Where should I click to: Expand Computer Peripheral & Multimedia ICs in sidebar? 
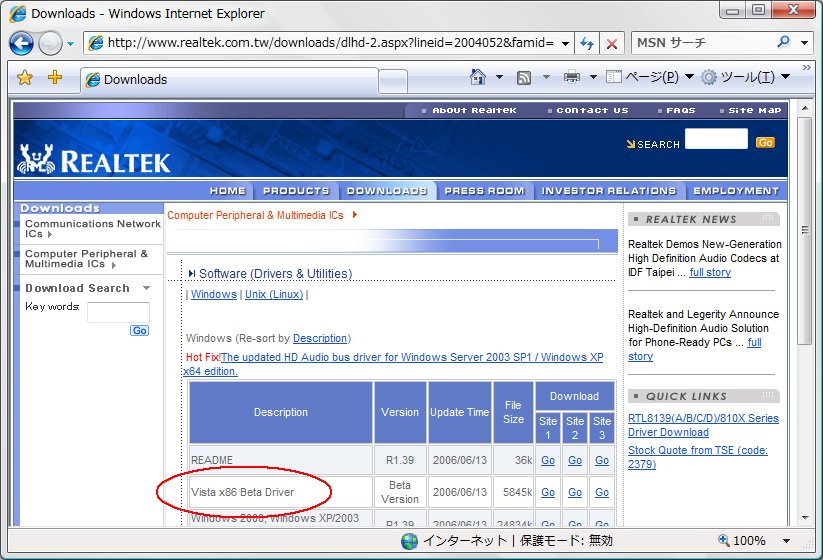tap(87, 259)
